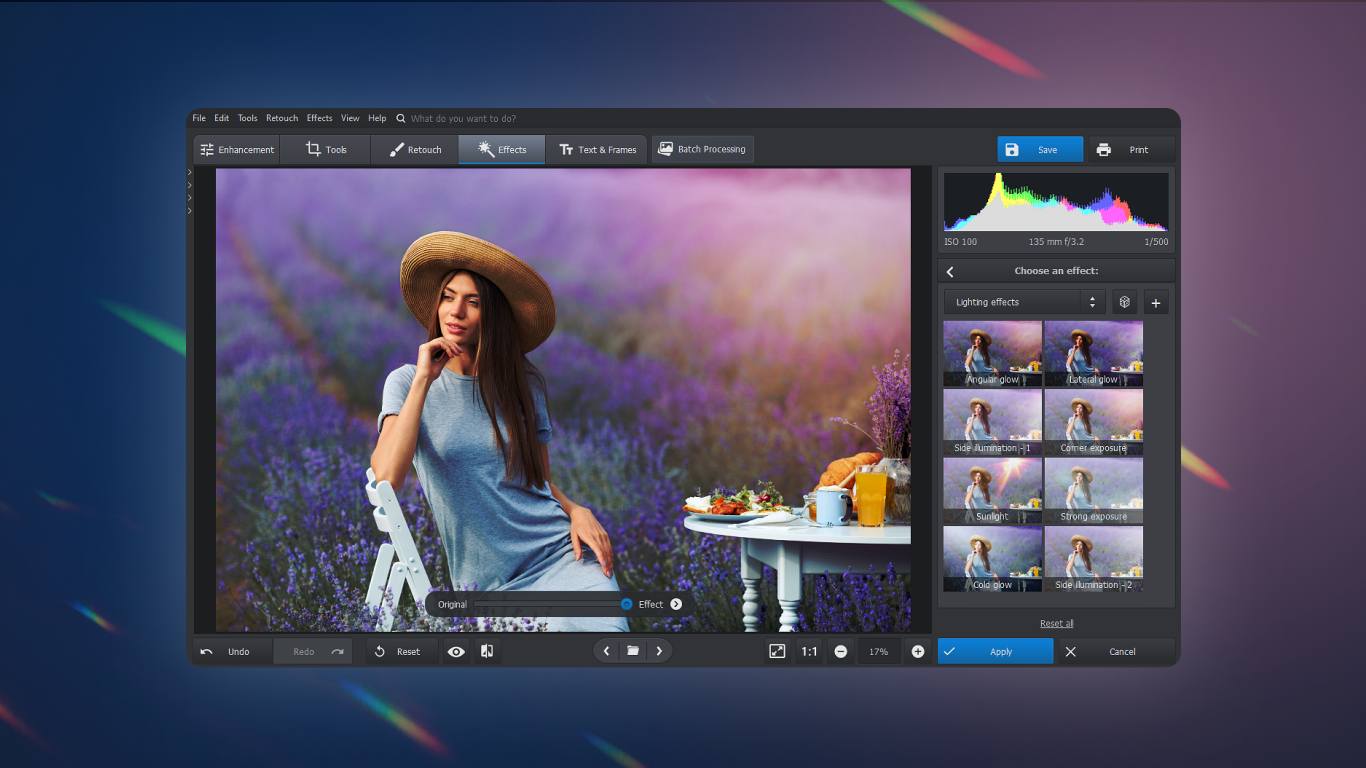Click the Reset all link
Image resolution: width=1366 pixels, height=768 pixels.
pos(1056,623)
